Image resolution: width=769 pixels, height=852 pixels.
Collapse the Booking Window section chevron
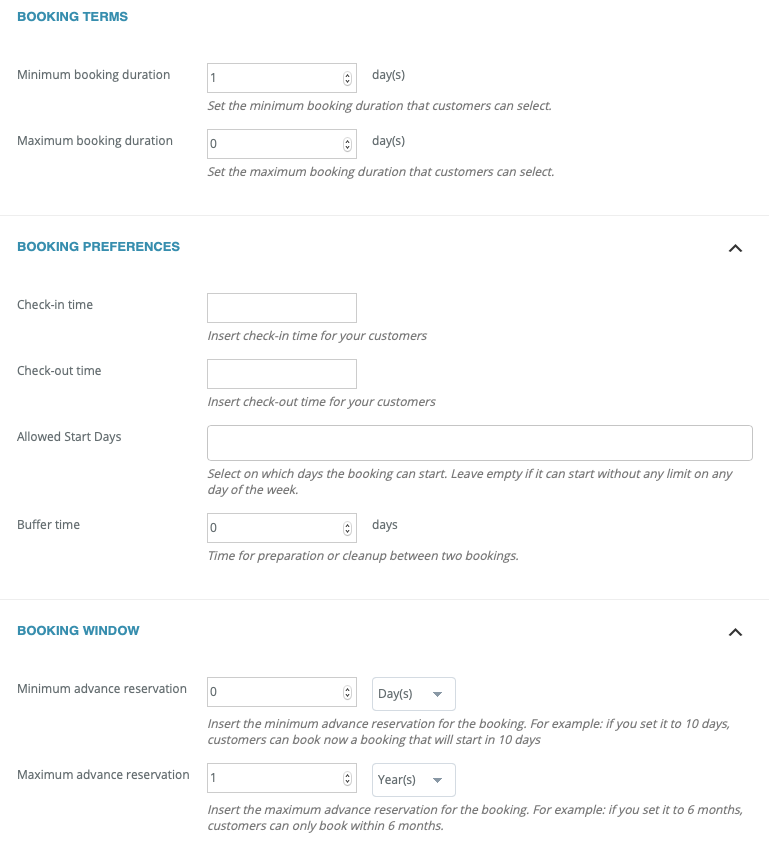[735, 632]
